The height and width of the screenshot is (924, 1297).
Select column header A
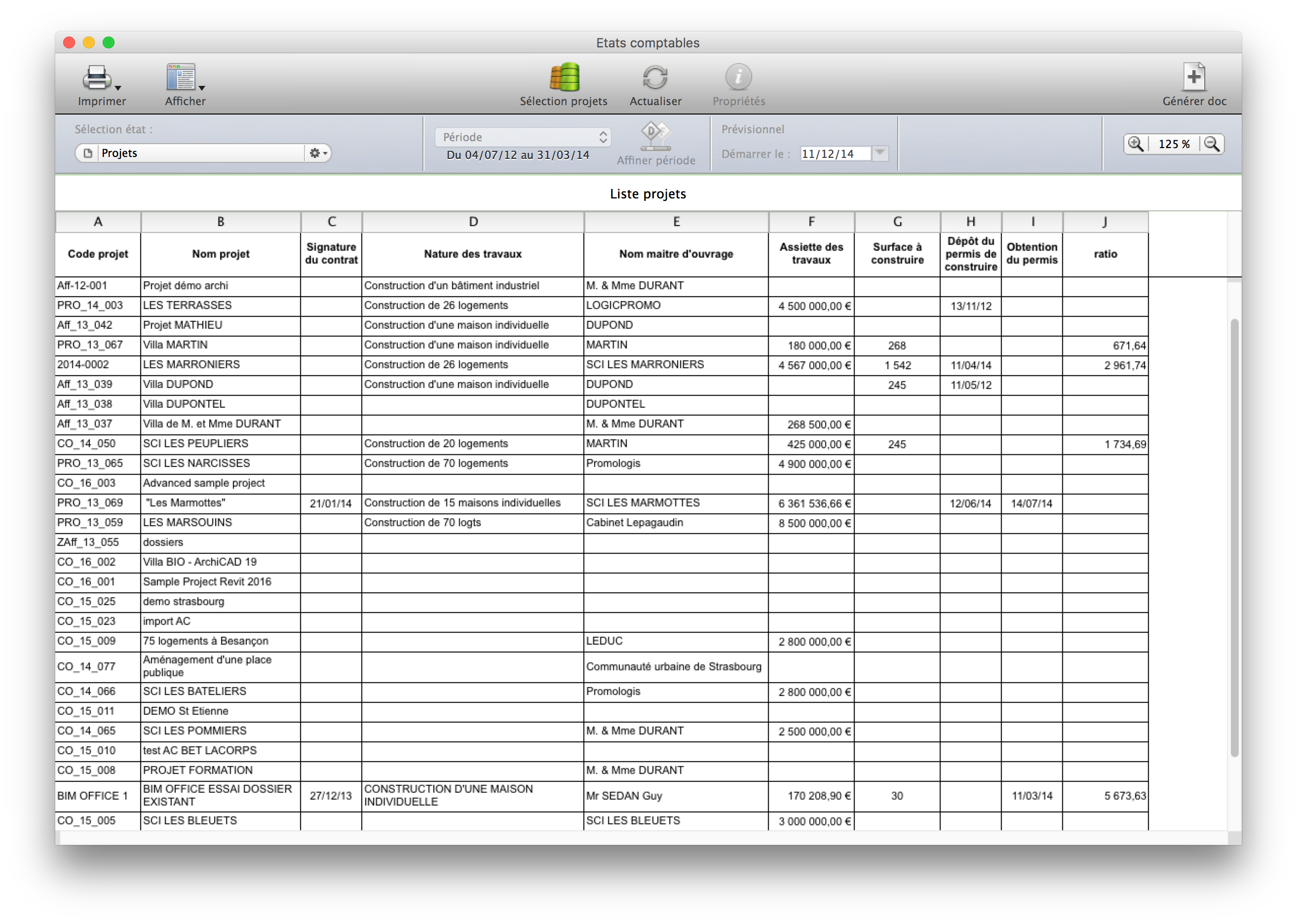pos(98,222)
